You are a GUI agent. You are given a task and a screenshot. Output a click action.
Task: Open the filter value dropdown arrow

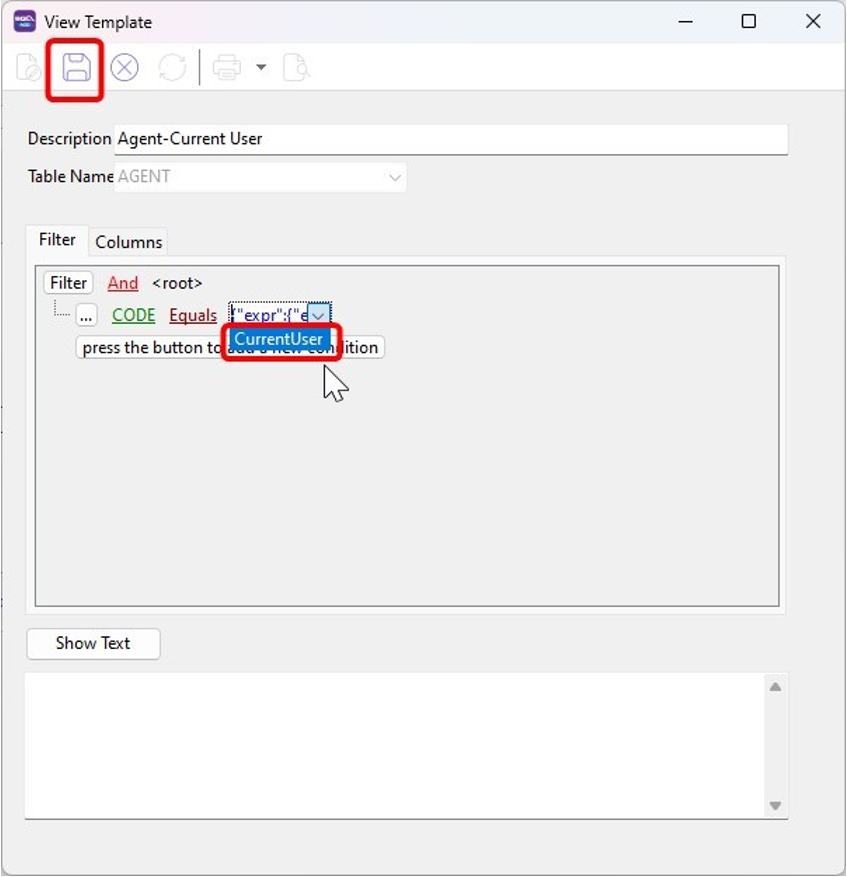click(x=319, y=315)
